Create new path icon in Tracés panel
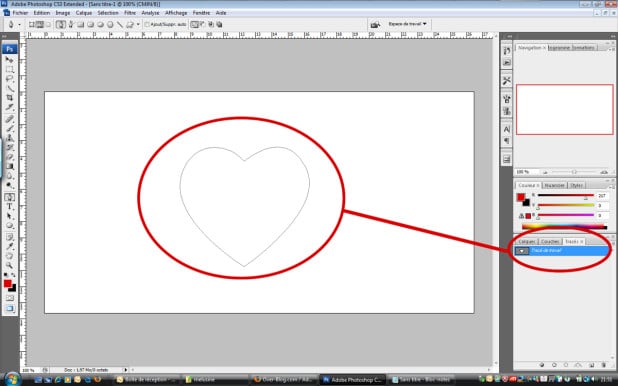 tap(591, 365)
